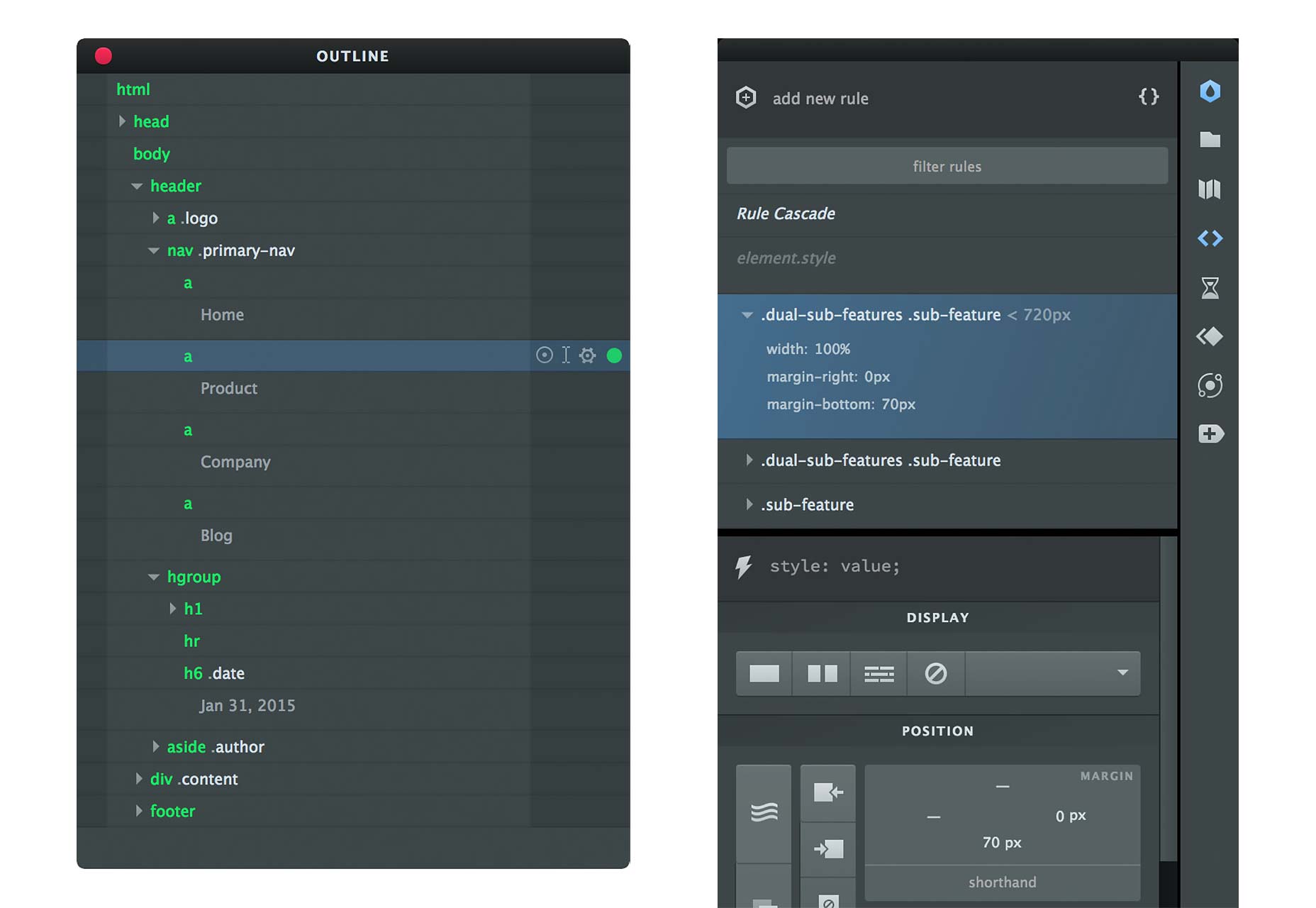Select the Blog text node

(216, 536)
